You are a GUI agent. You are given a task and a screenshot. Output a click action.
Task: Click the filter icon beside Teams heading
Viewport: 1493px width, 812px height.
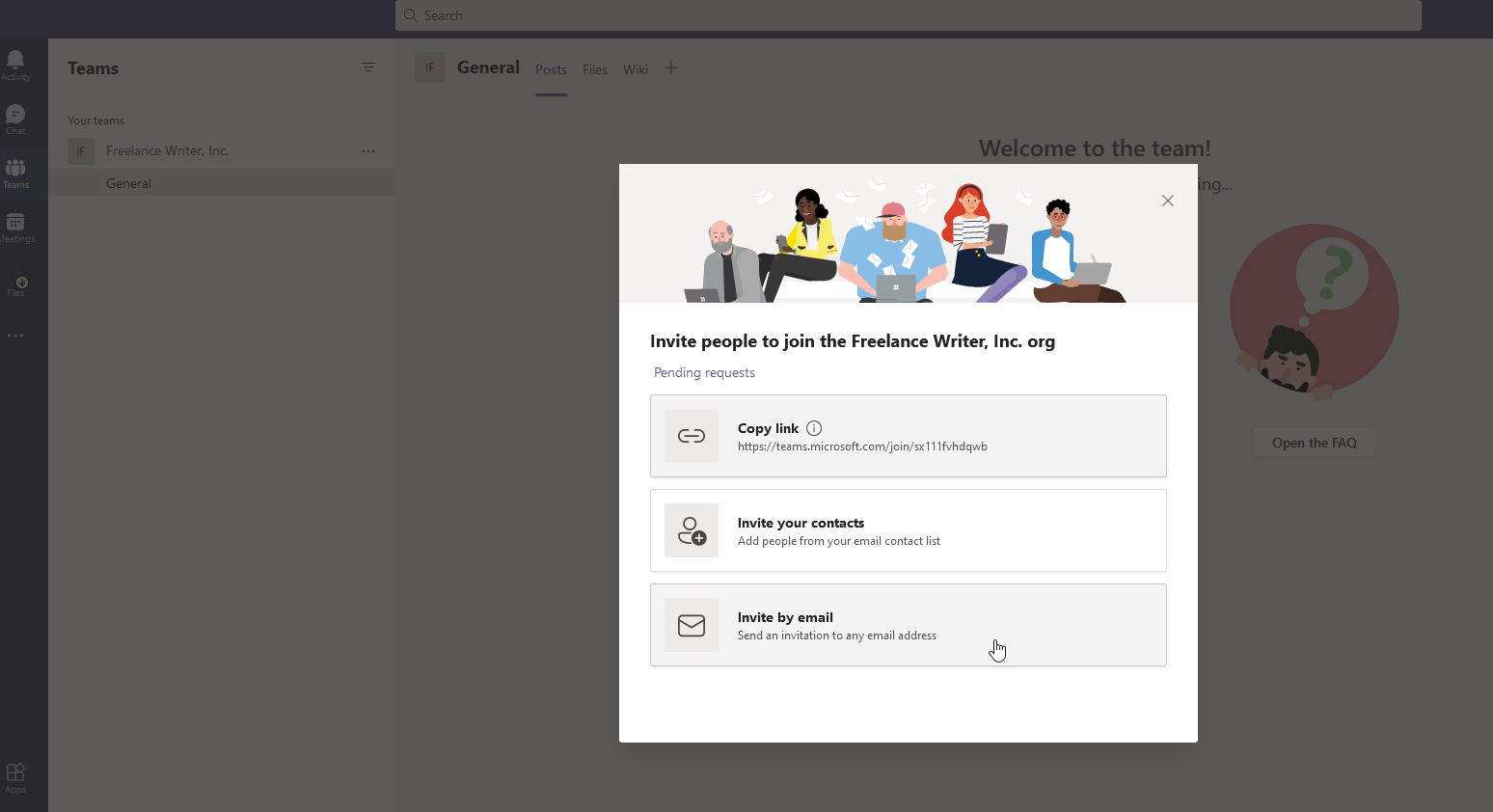click(x=368, y=68)
